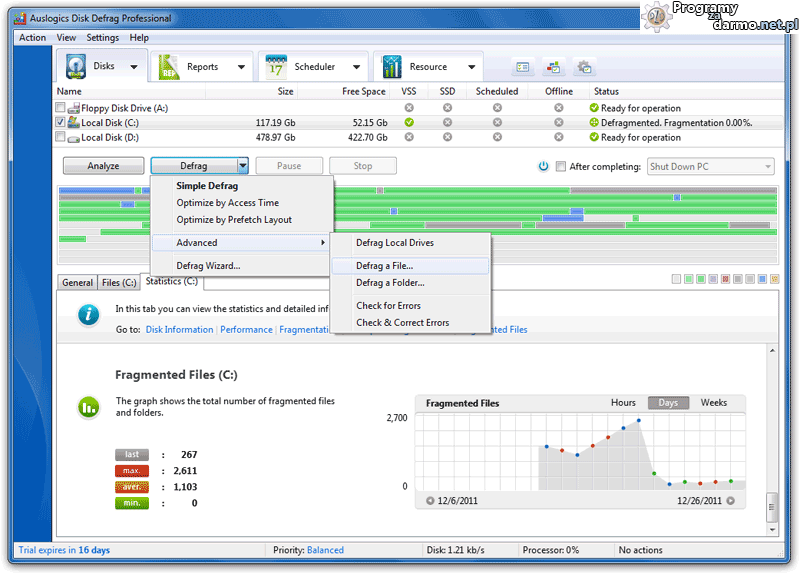Check the Floppy Disk Drive (A:) checkbox

pos(61,108)
